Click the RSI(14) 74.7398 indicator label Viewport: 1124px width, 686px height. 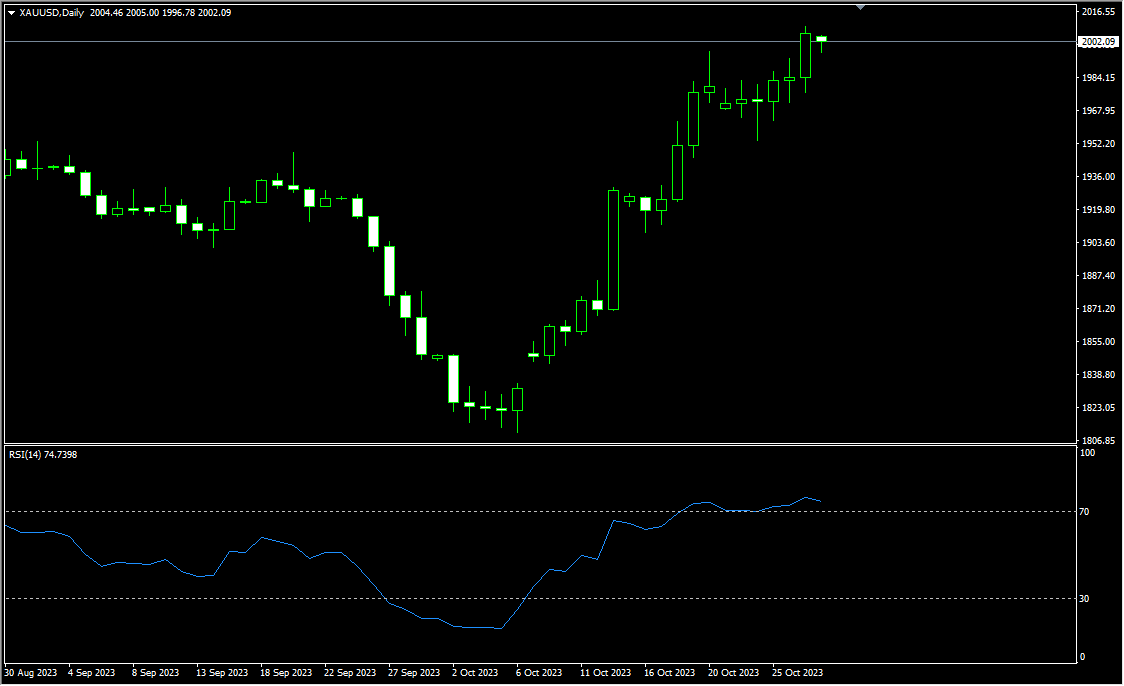click(x=43, y=455)
